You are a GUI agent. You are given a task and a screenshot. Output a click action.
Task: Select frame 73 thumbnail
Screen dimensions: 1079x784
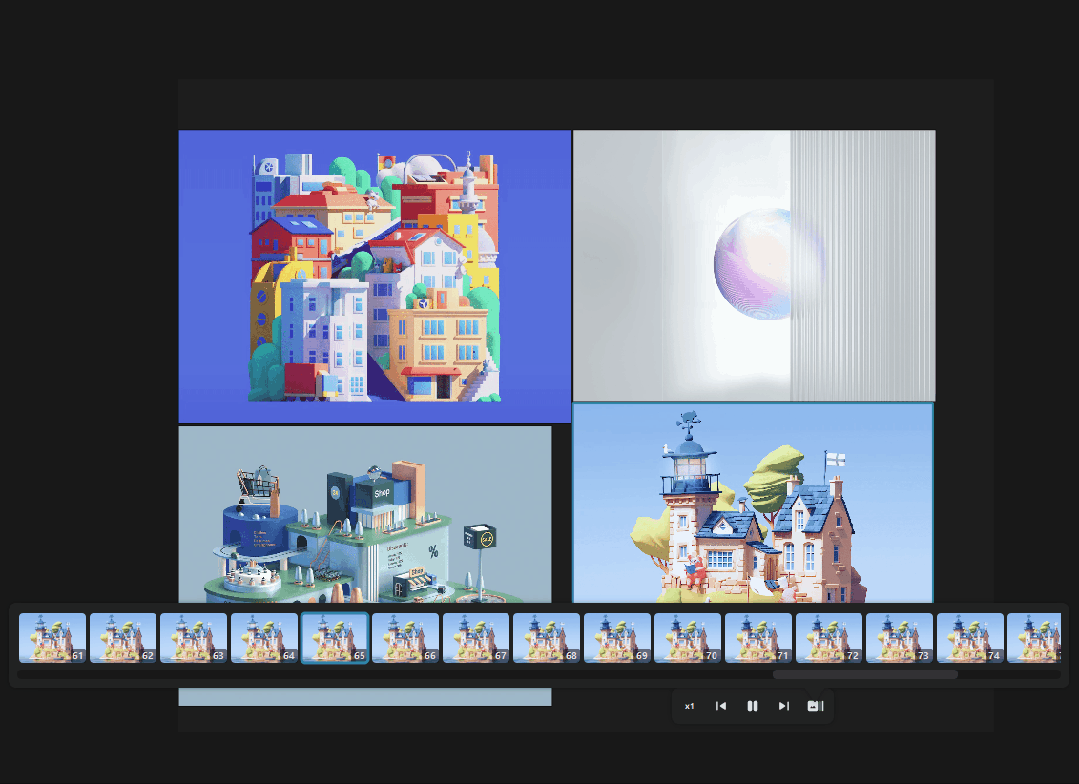click(899, 638)
